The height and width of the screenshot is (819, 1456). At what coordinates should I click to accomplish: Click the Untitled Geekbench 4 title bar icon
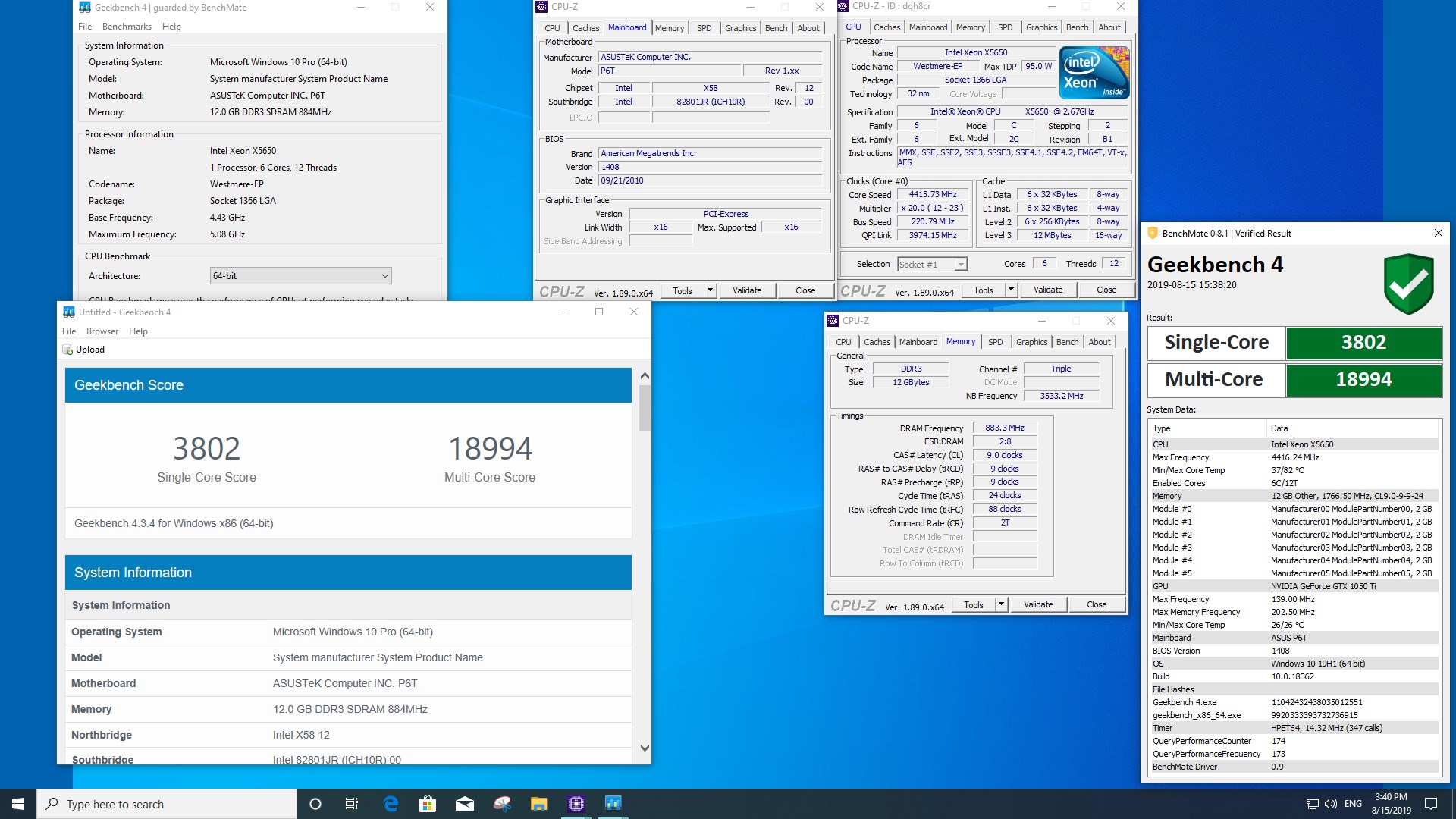click(69, 312)
